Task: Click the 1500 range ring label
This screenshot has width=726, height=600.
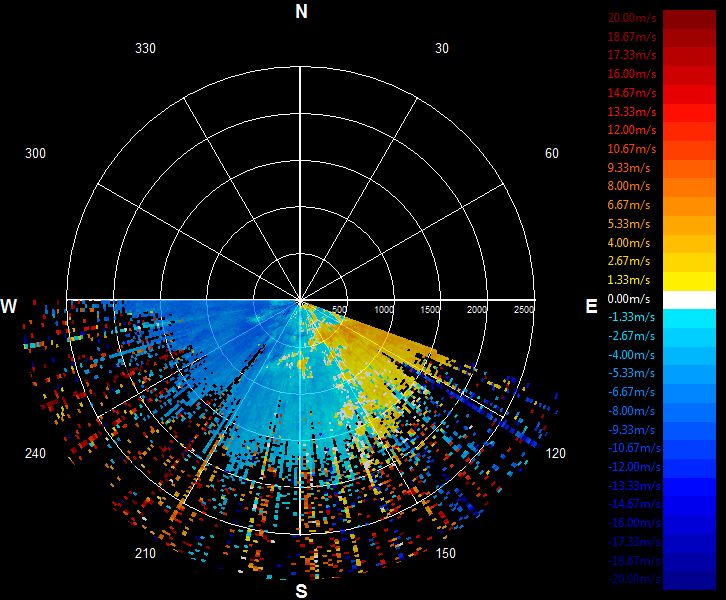Action: [x=430, y=310]
